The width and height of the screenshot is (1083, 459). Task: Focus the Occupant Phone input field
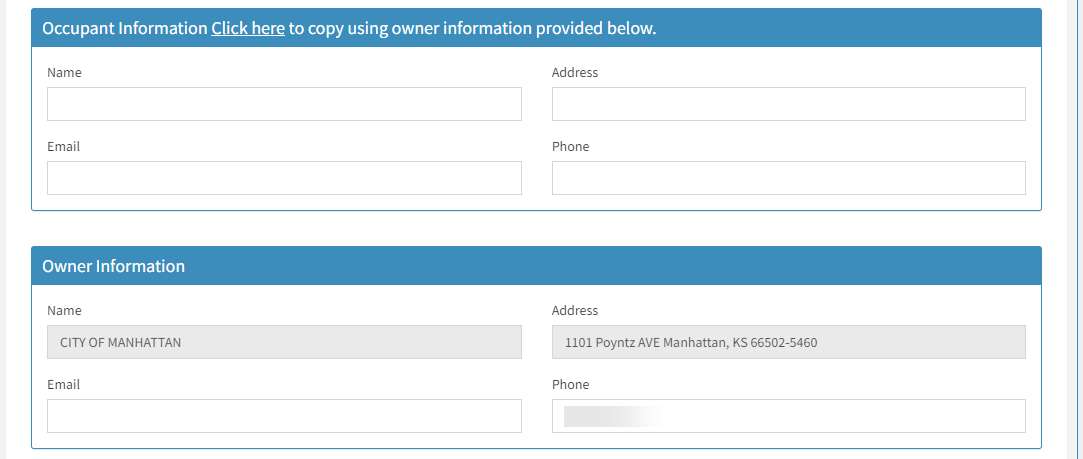[789, 178]
